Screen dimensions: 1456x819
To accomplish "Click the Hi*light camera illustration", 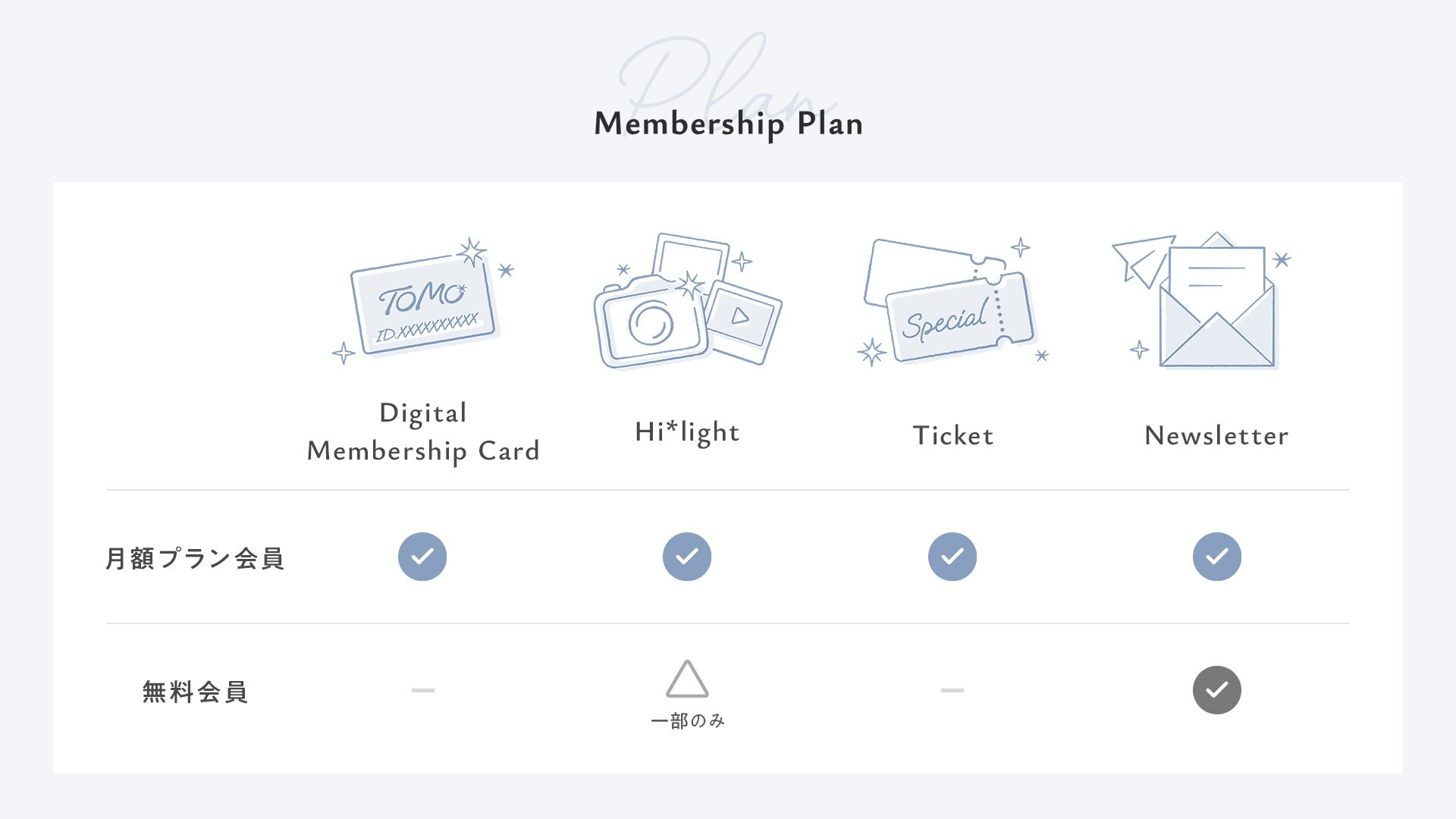I will 686,303.
